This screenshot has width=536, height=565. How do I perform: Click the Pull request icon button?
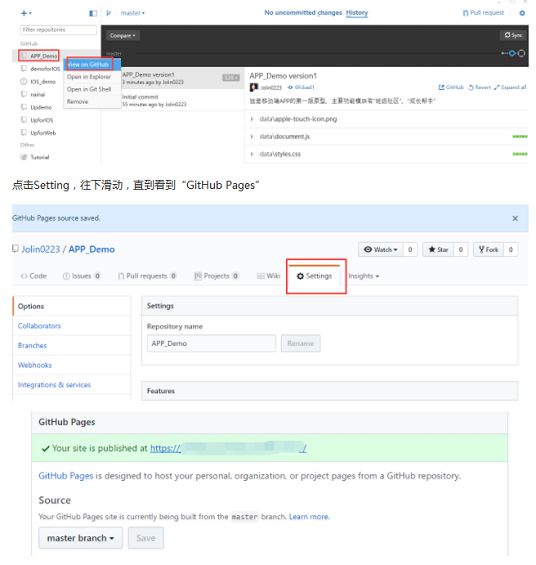coord(483,13)
